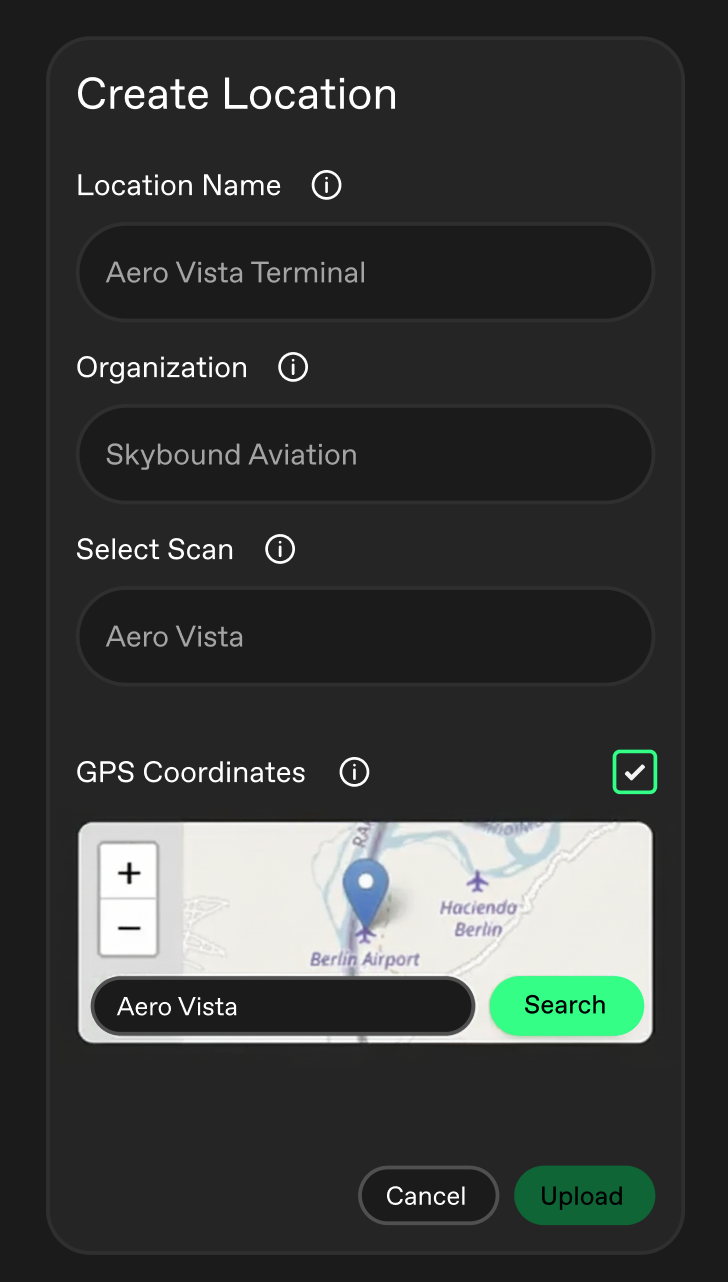Viewport: 728px width, 1282px height.
Task: Click the GPS Coordinates info icon
Action: click(354, 772)
